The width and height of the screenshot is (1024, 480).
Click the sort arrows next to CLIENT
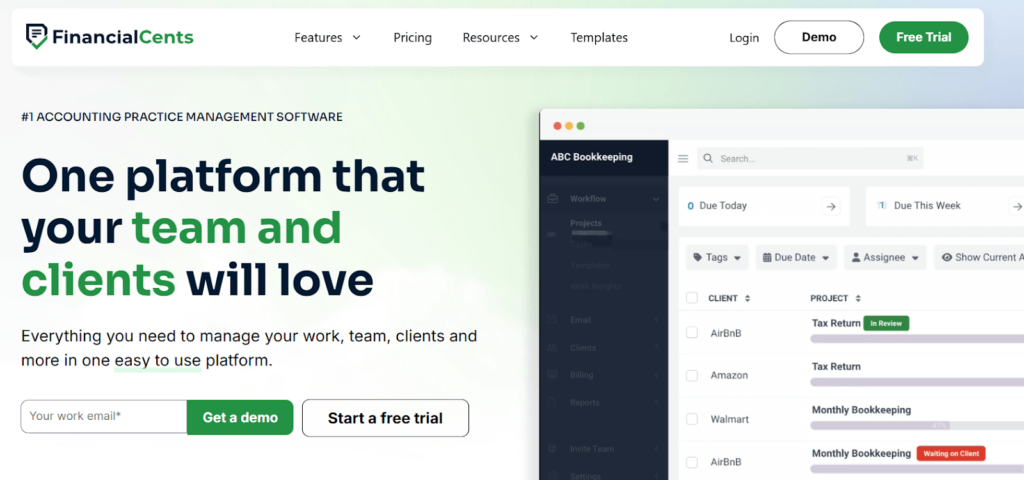click(x=747, y=299)
